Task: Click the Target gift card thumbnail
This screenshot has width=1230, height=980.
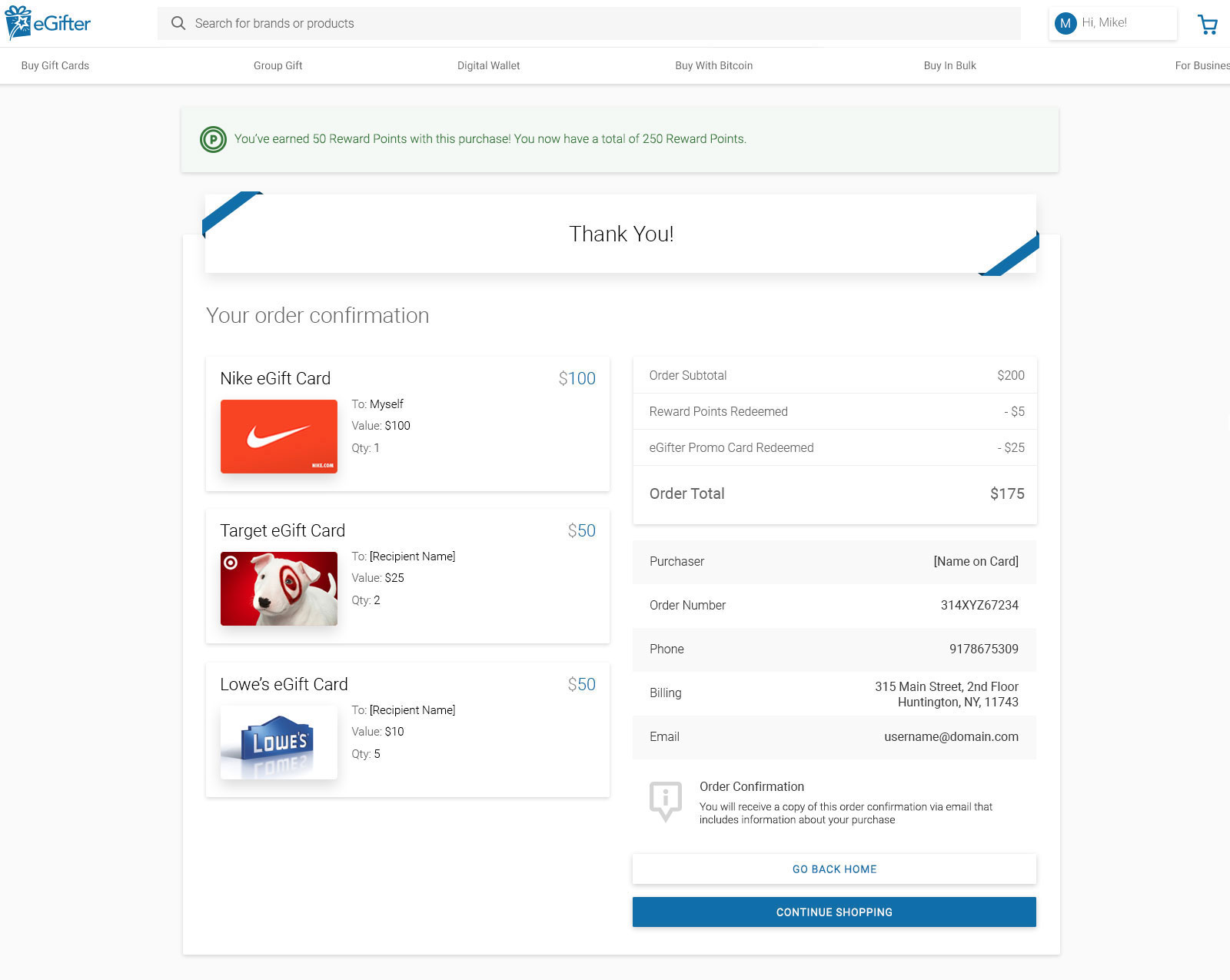Action: (279, 589)
